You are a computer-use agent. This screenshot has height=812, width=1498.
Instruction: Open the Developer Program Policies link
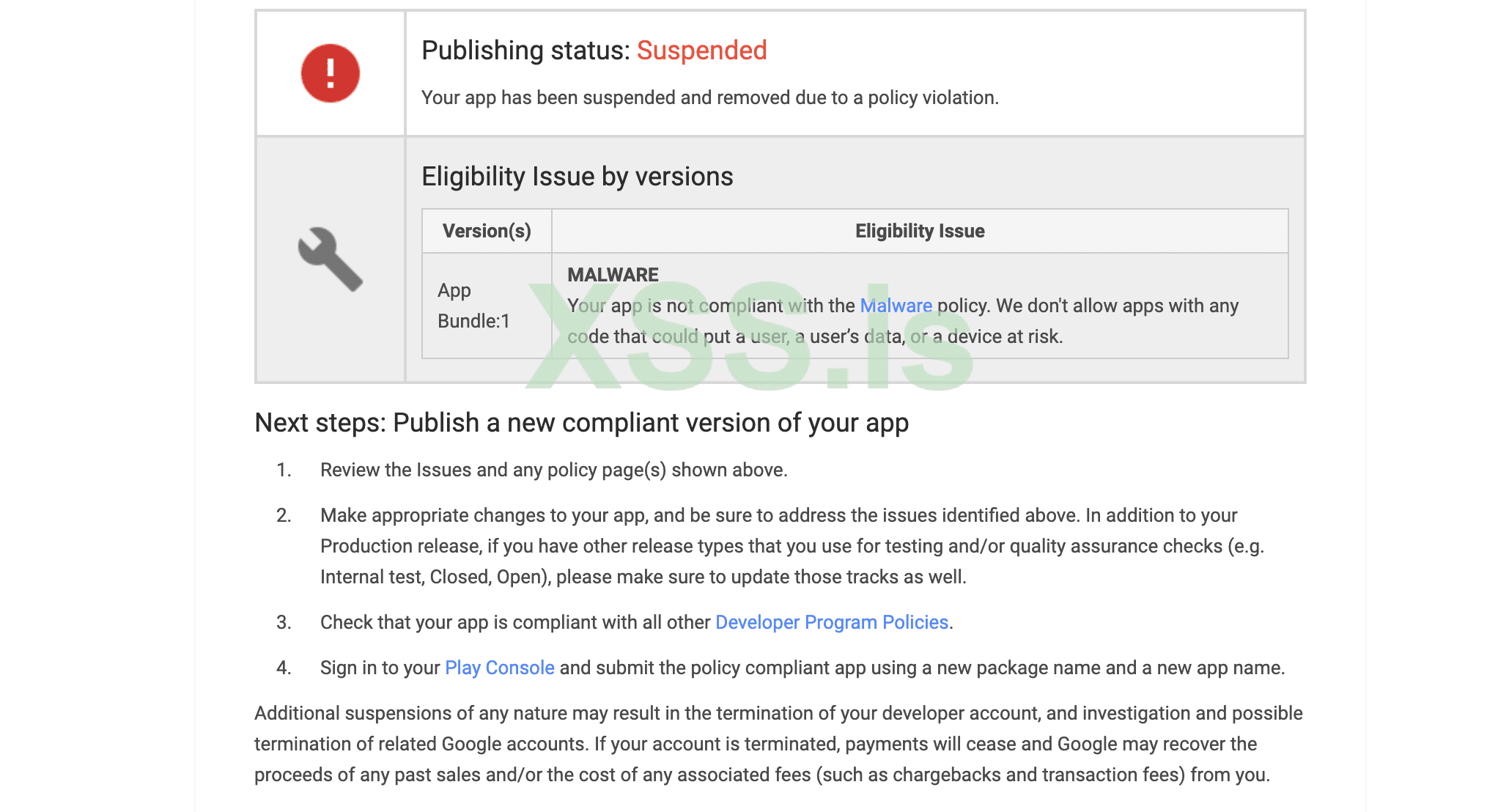pos(831,622)
